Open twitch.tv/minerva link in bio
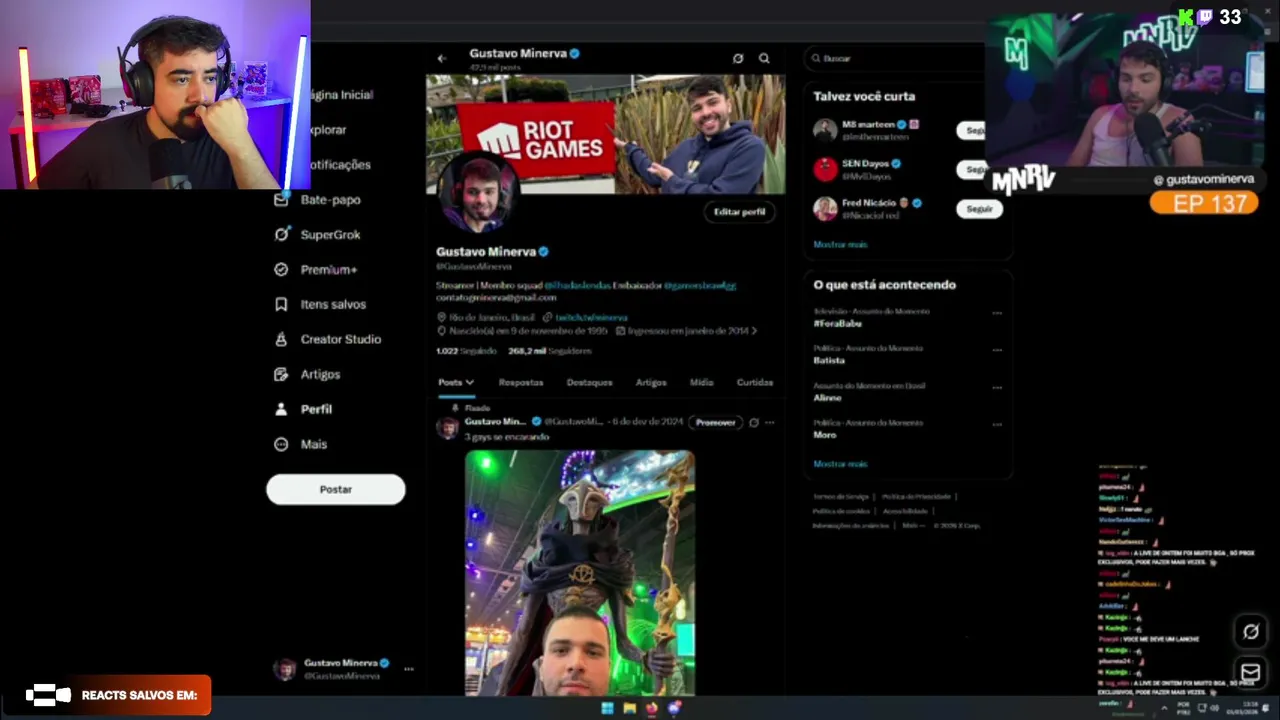Screen dimensions: 1280x720 pyautogui.click(x=591, y=318)
